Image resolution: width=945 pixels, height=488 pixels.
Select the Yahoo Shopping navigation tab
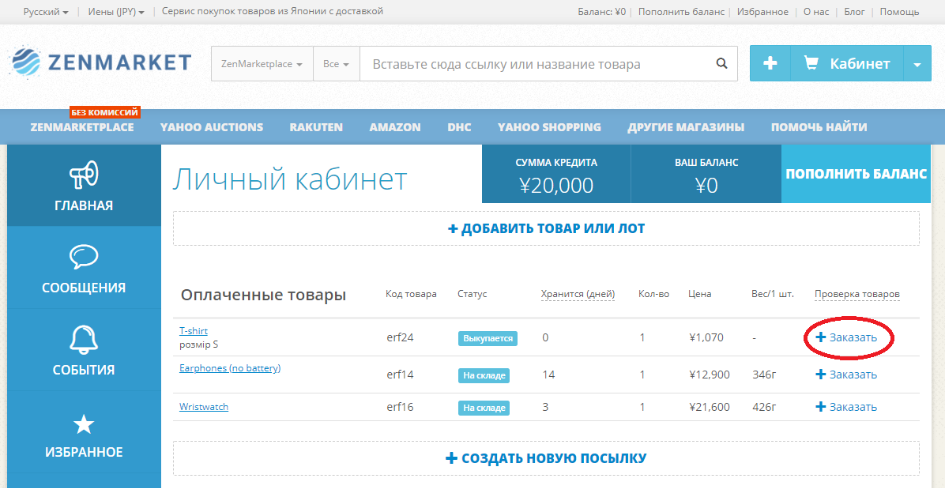[x=549, y=127]
